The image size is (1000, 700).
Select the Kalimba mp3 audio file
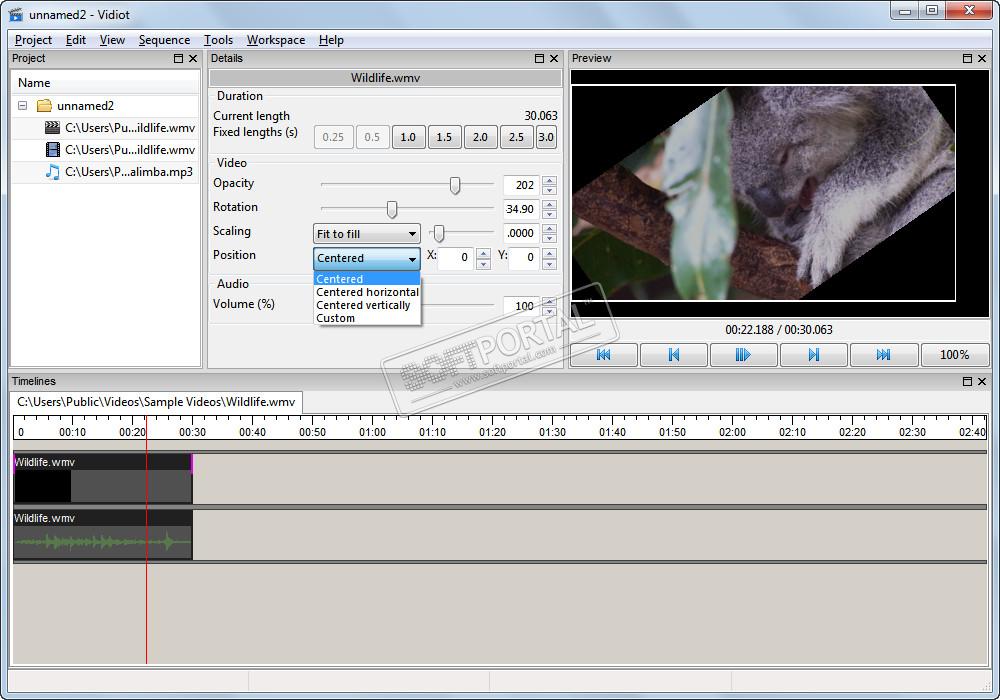pyautogui.click(x=128, y=172)
